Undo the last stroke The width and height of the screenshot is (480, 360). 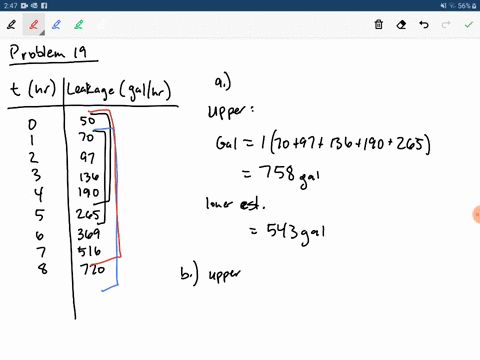424,25
